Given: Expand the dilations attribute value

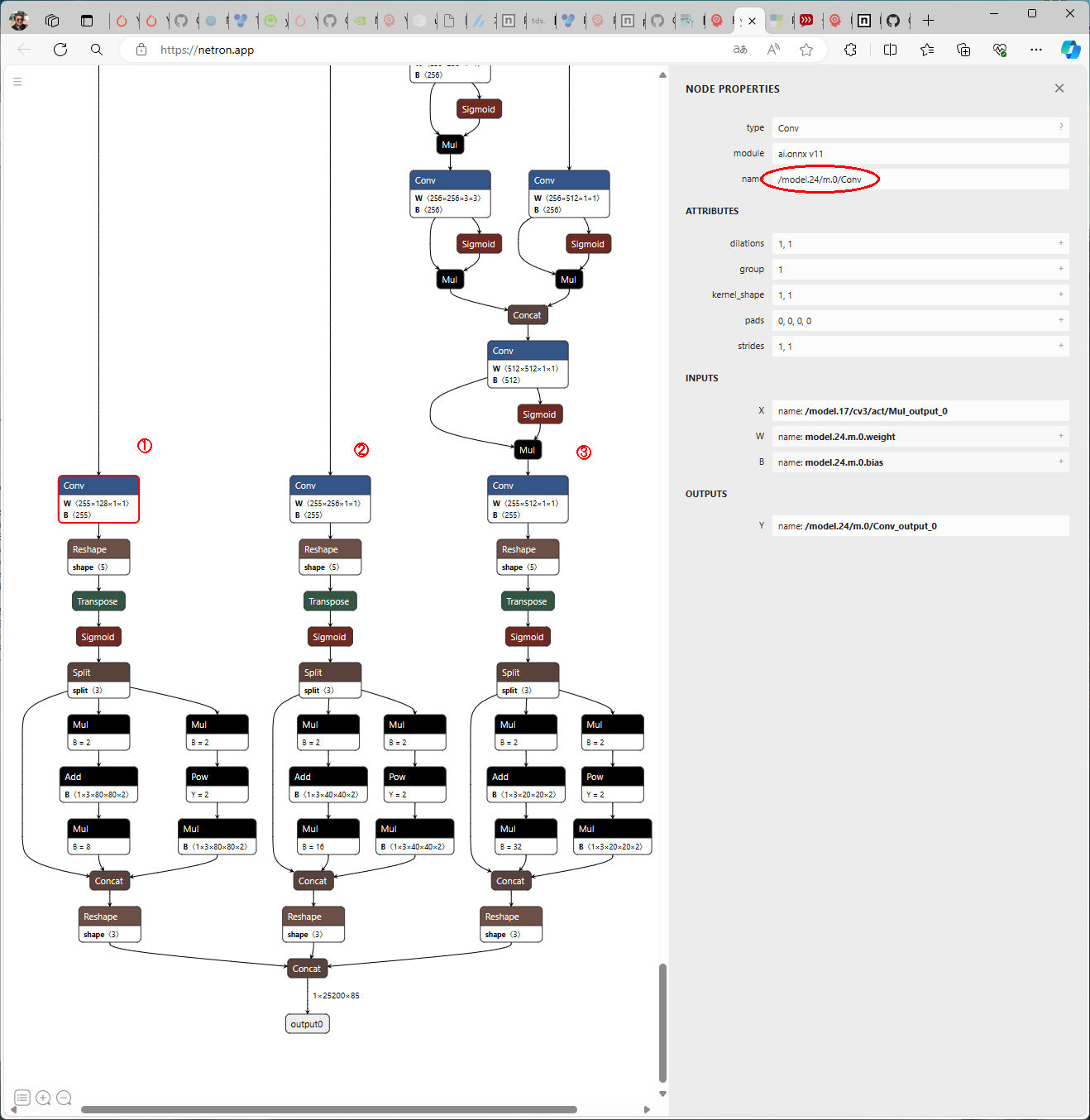Looking at the screenshot, I should coord(1060,243).
